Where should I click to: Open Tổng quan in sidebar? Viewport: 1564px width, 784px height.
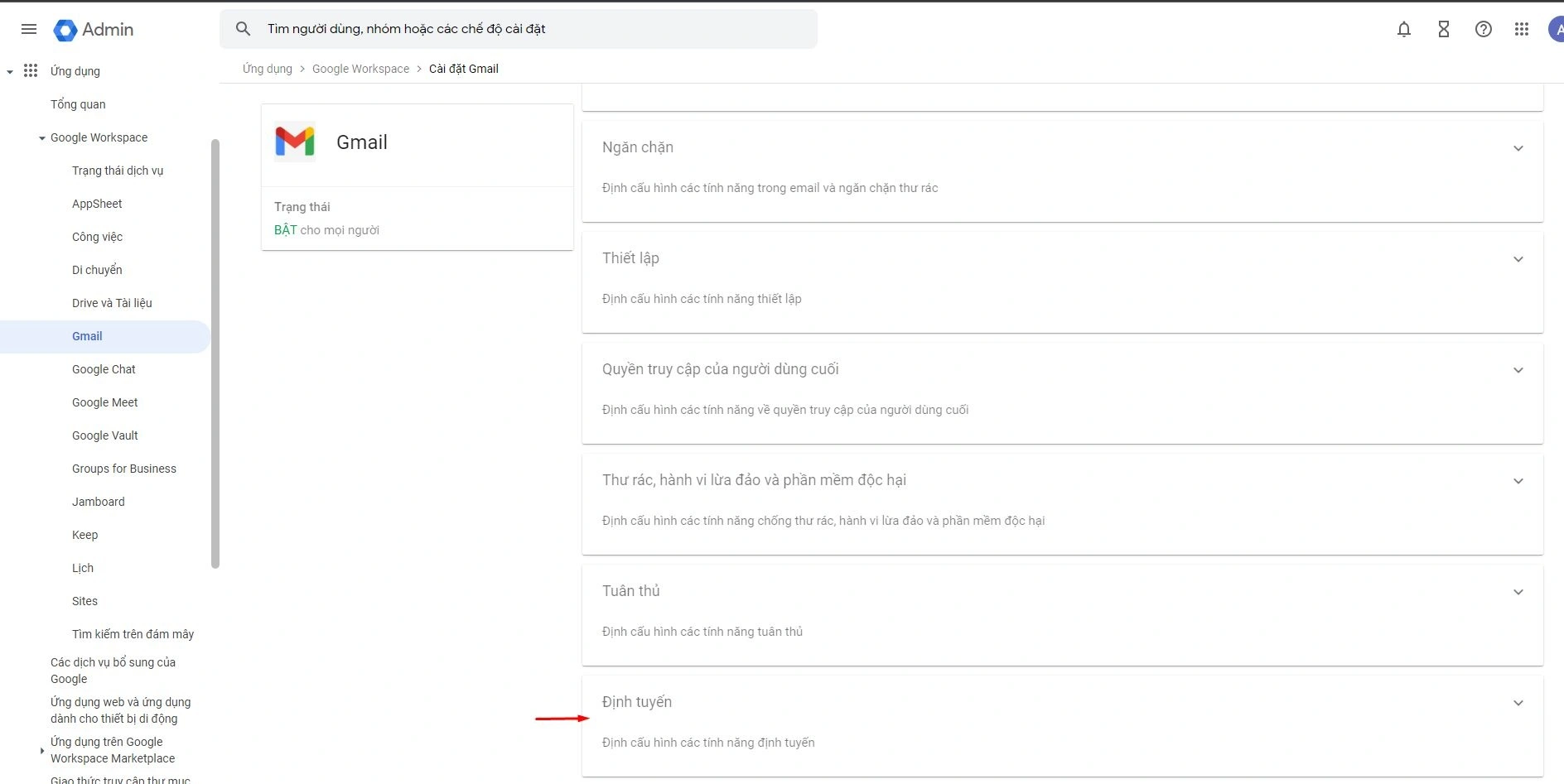[x=78, y=104]
